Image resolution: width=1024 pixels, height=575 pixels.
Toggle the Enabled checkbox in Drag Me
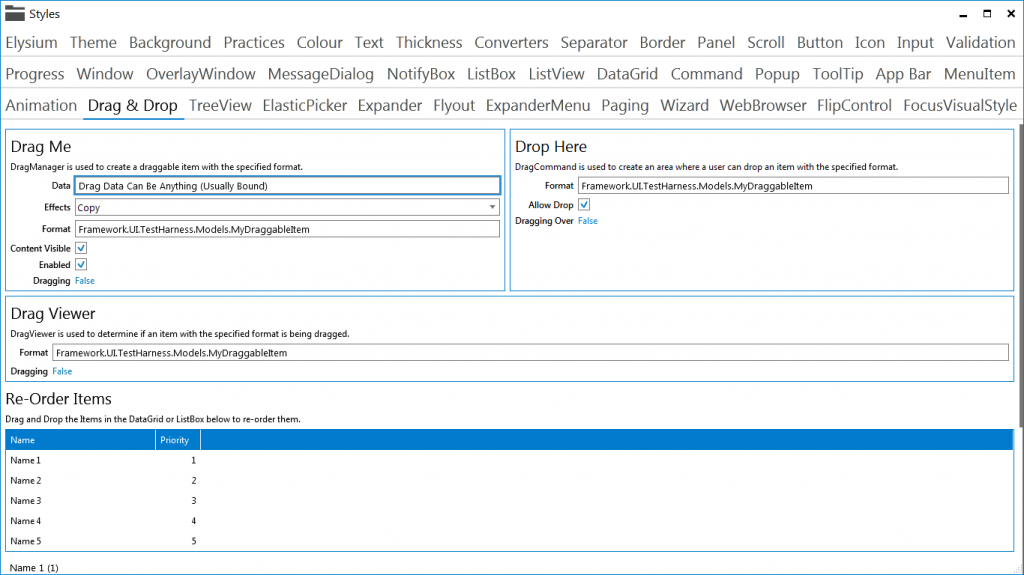(81, 265)
